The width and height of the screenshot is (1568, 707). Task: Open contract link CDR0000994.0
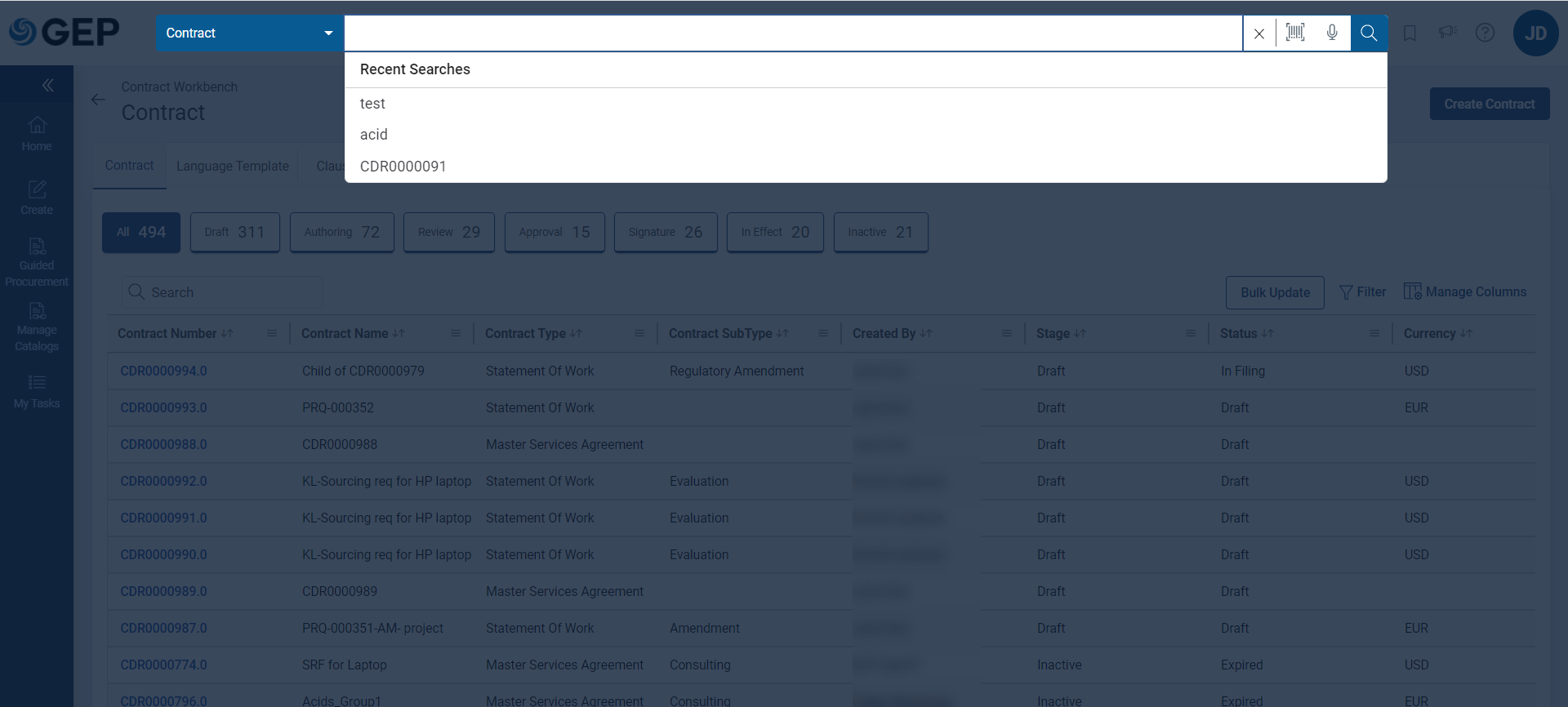pos(163,371)
